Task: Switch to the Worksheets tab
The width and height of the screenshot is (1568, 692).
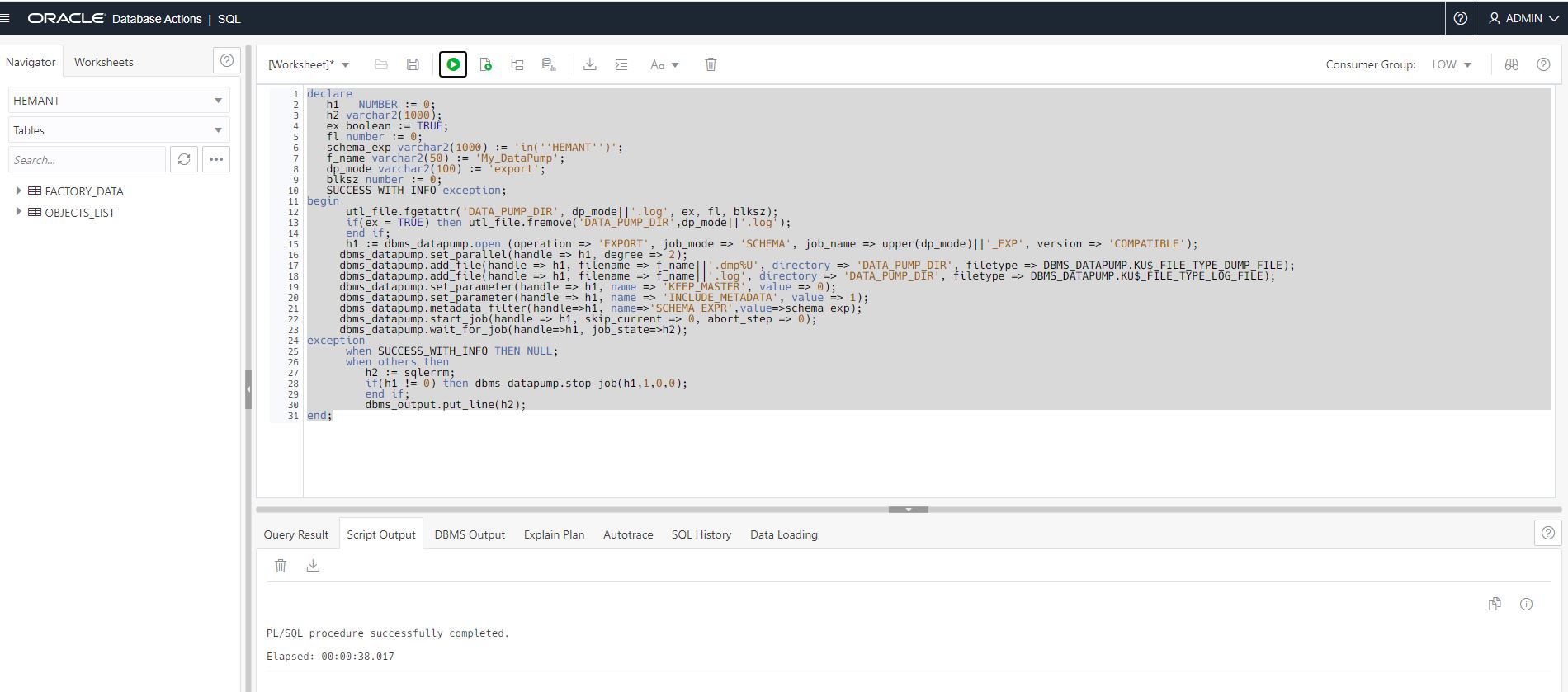Action: (104, 62)
